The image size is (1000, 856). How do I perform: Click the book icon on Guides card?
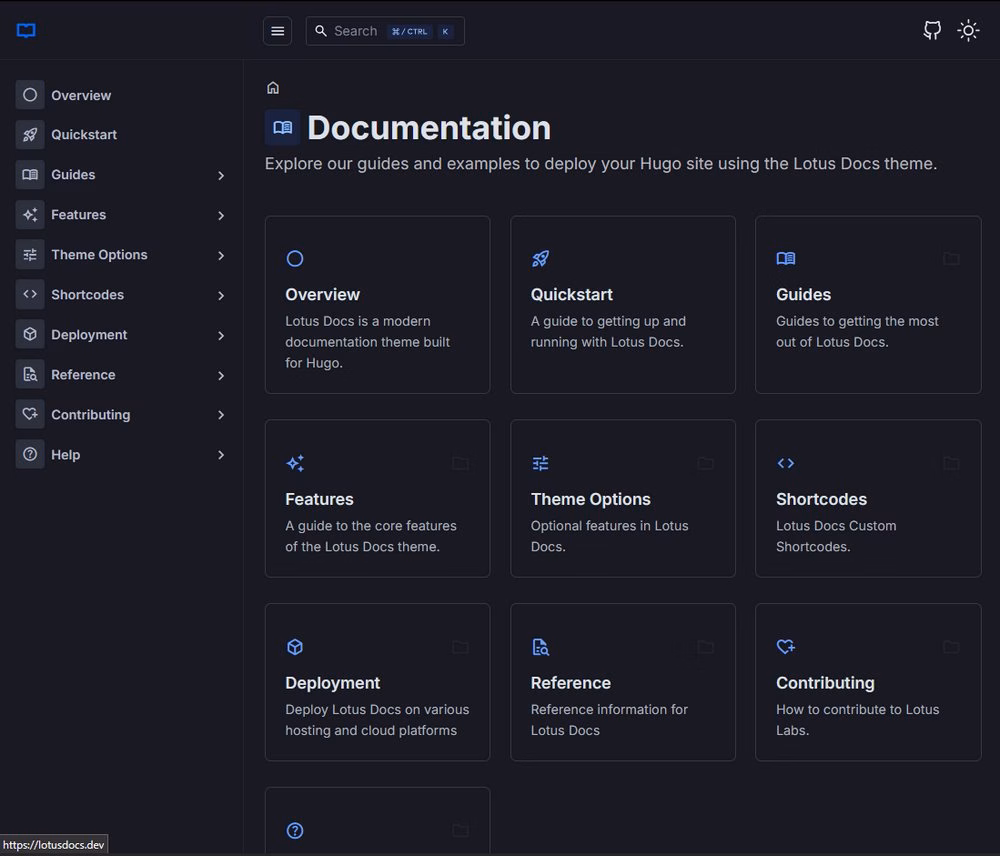[x=786, y=258]
